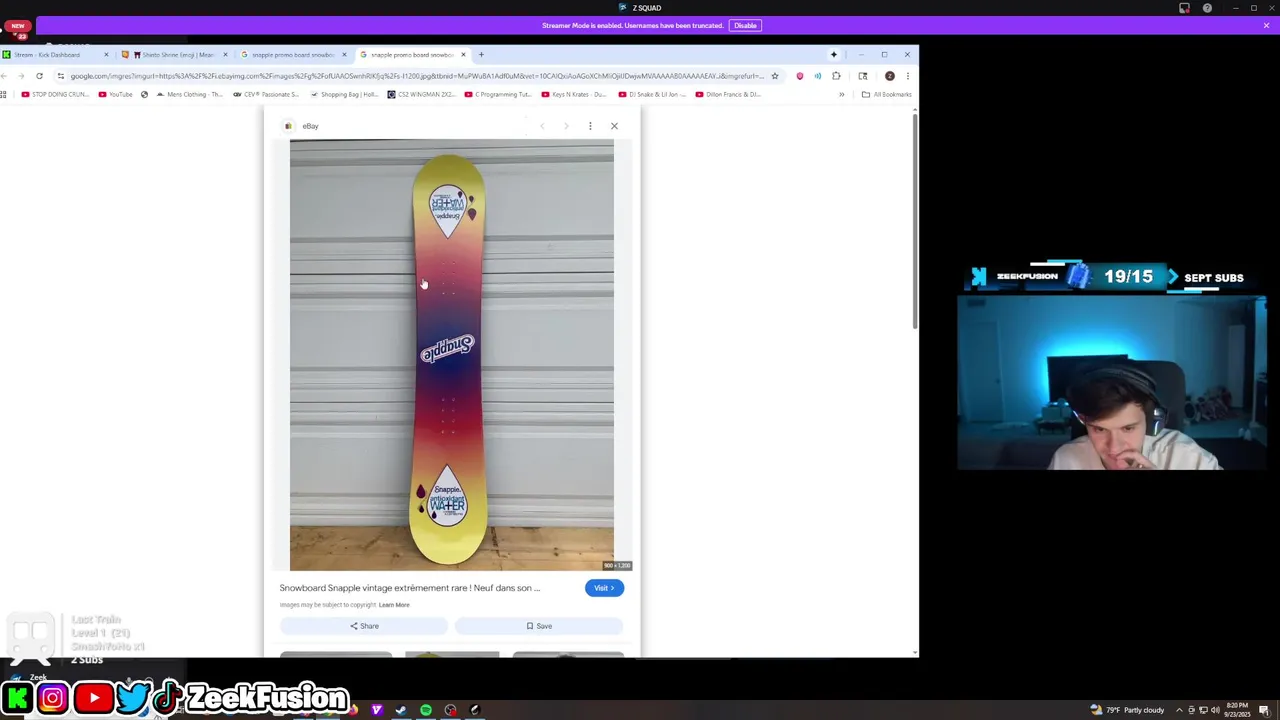
Task: Open the Learn More copyright link
Action: [x=394, y=605]
